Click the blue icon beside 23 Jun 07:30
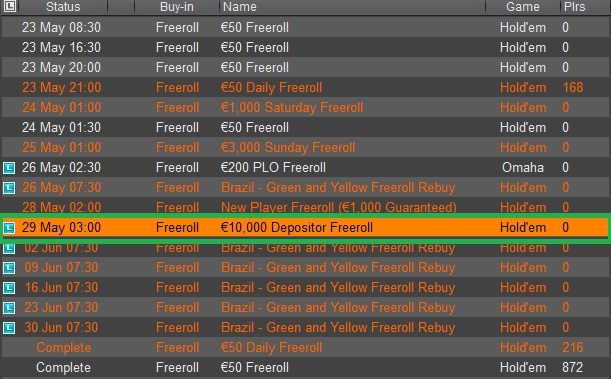This screenshot has height=379, width=611. tap(9, 308)
